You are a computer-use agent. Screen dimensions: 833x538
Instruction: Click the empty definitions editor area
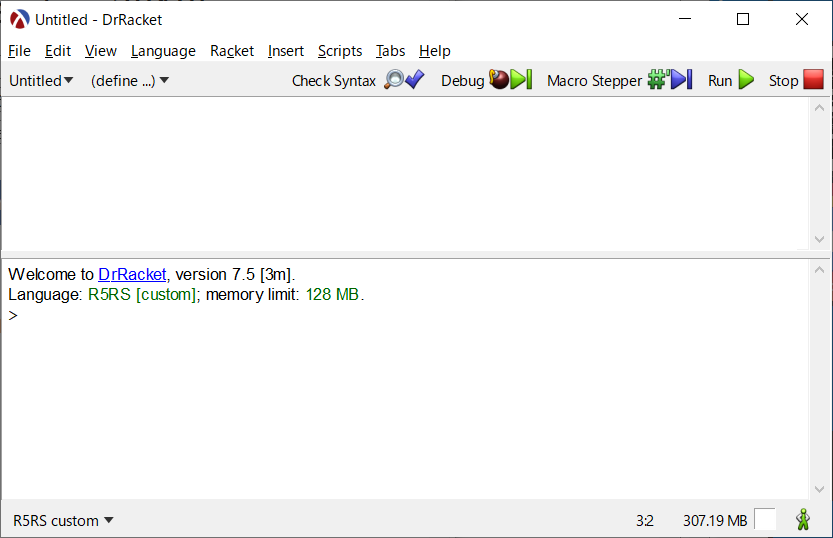pyautogui.click(x=405, y=173)
